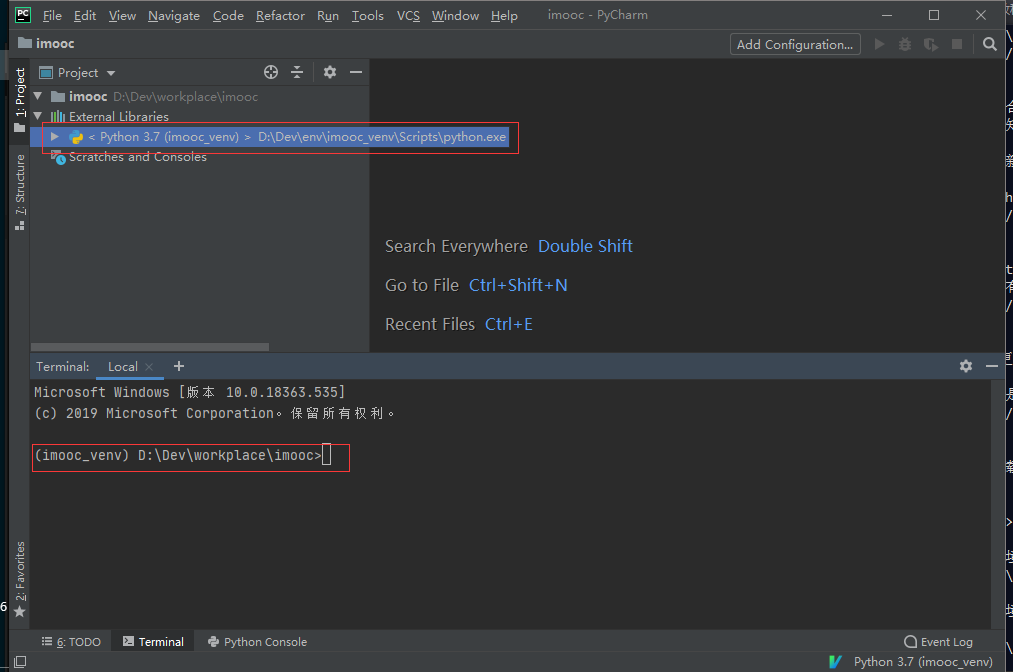
Task: Click the Stop square icon
Action: 957,44
